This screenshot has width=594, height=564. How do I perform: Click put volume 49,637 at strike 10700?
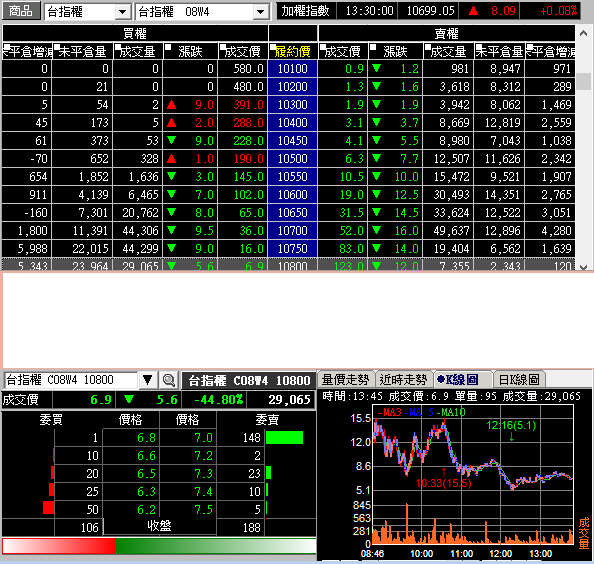pyautogui.click(x=449, y=231)
